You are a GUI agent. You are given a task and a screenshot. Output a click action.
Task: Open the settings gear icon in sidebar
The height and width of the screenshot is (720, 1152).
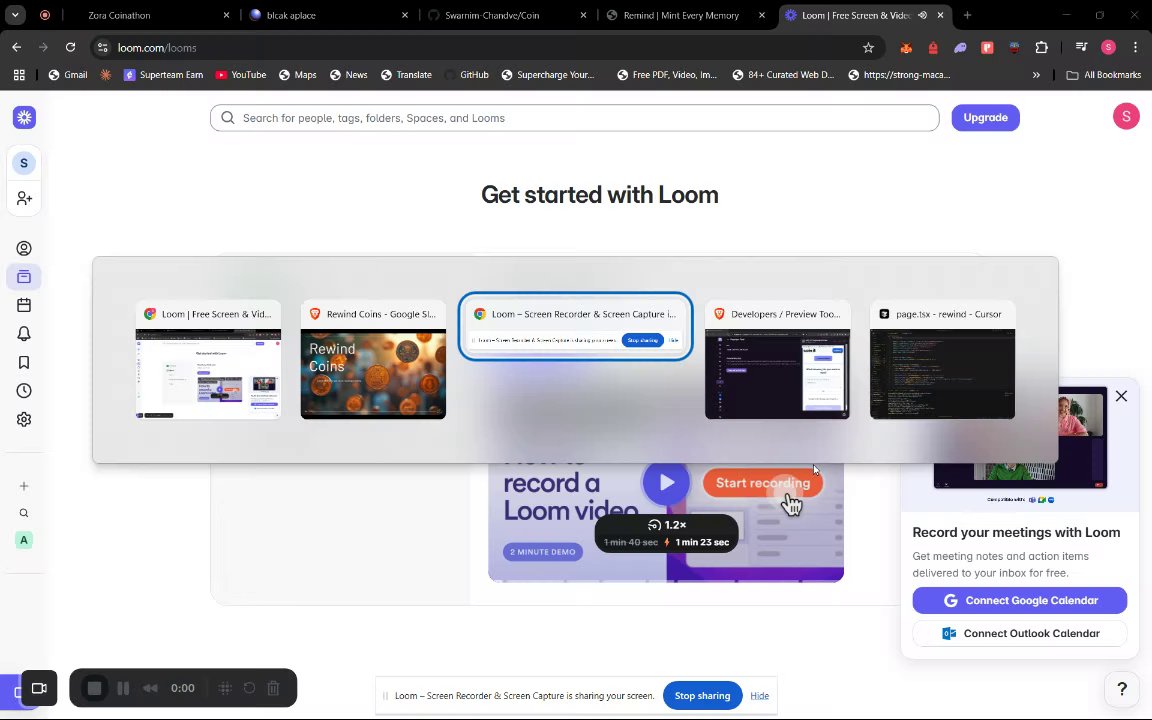click(24, 420)
